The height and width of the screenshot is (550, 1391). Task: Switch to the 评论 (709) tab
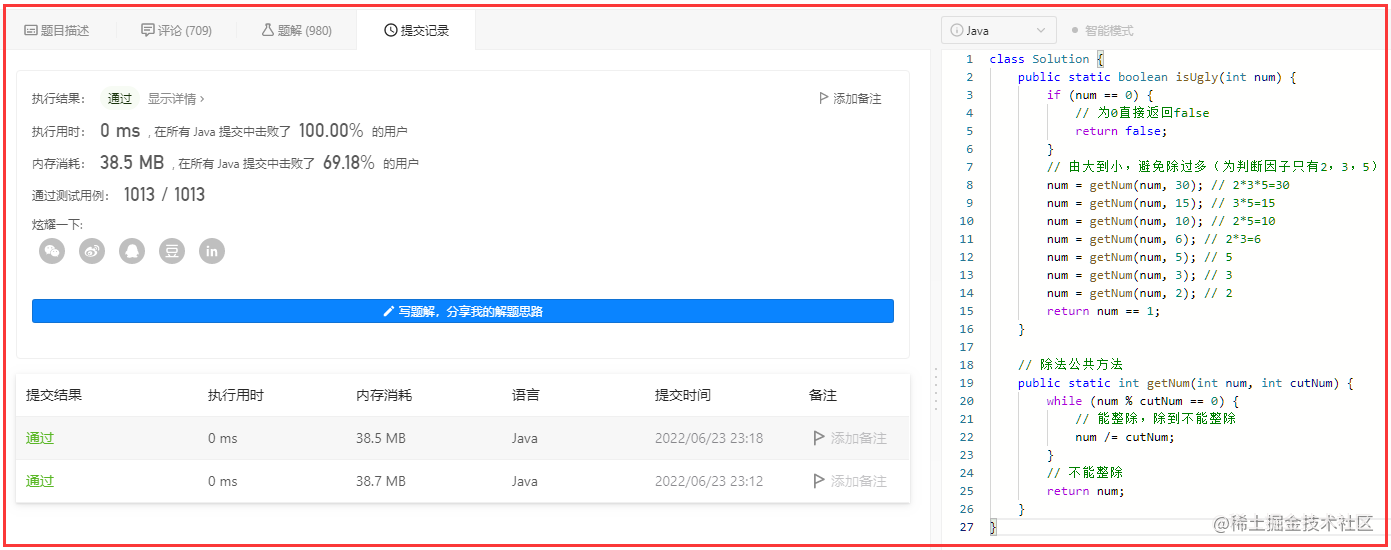pos(177,31)
